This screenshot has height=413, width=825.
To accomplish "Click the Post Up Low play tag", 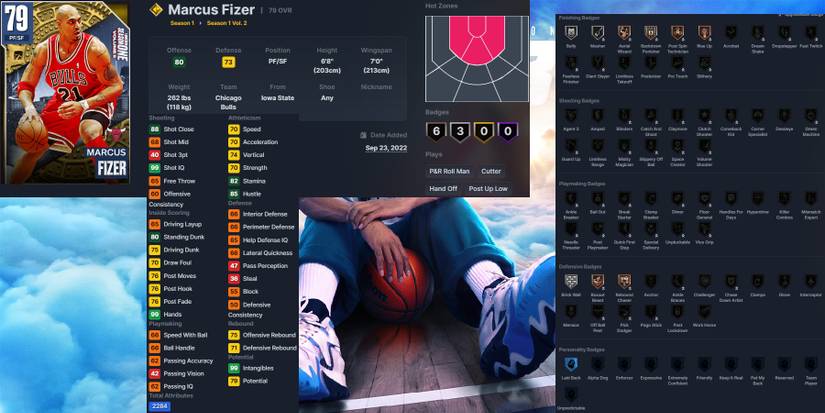I will tap(488, 188).
